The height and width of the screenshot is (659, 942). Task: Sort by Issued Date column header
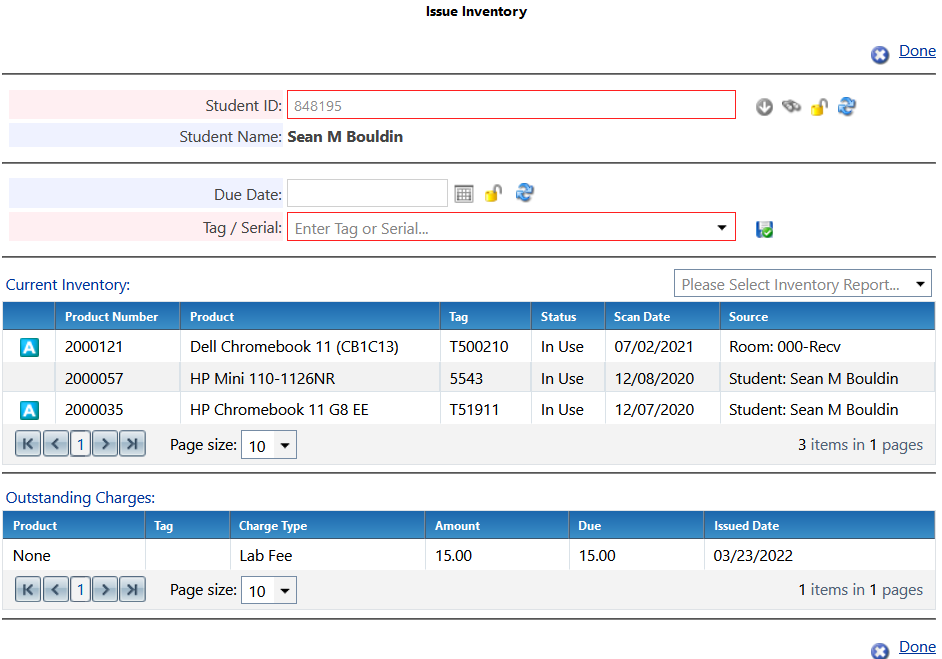tap(746, 526)
